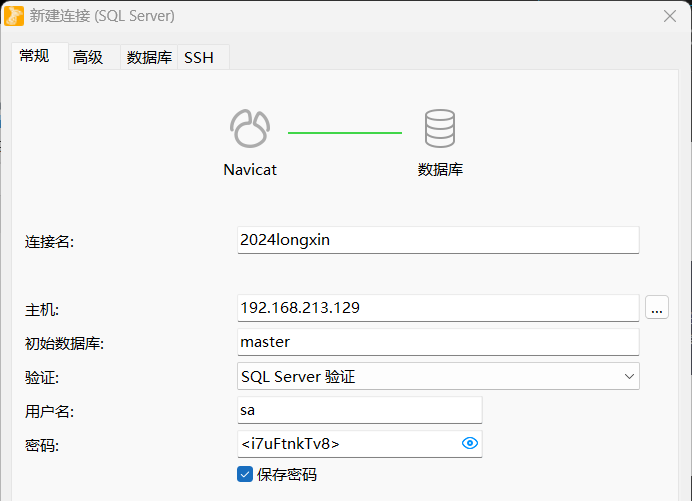Click the Navicat logo icon in diagram
Screen dimensions: 692x501
250,128
